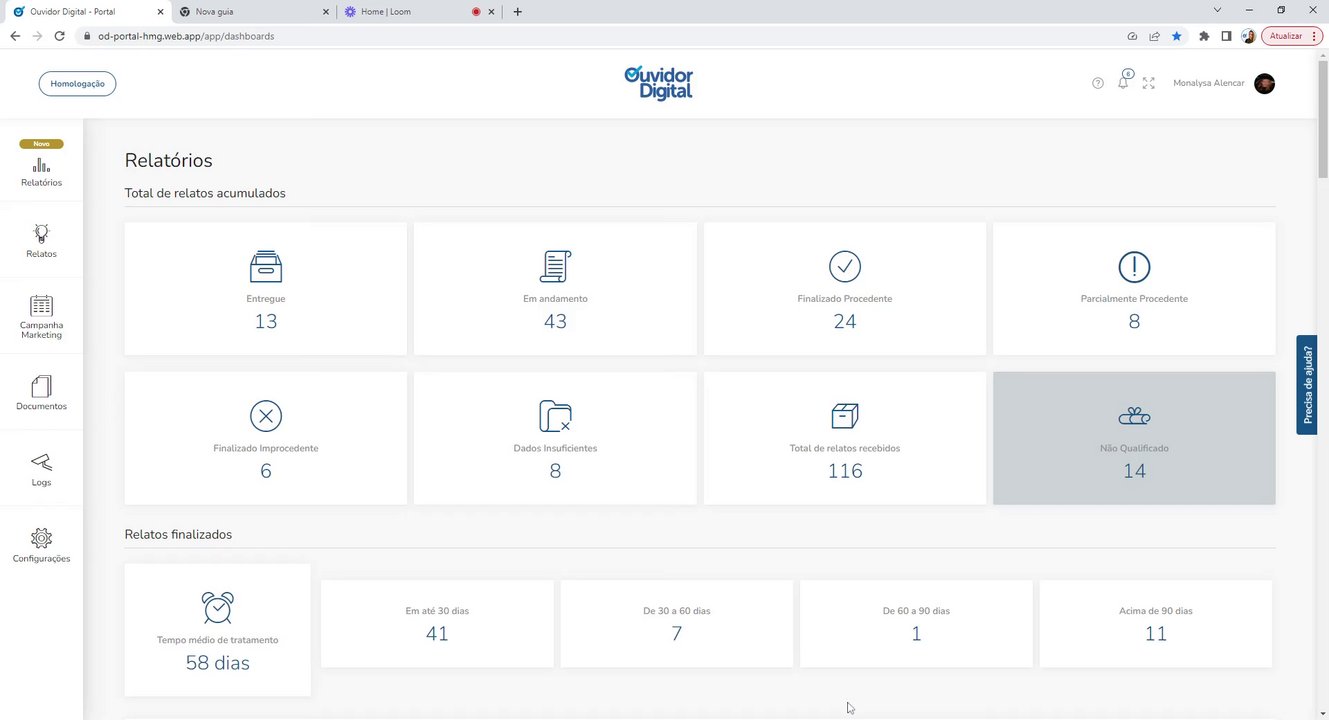Open a new browser tab with plus button

pos(517,12)
